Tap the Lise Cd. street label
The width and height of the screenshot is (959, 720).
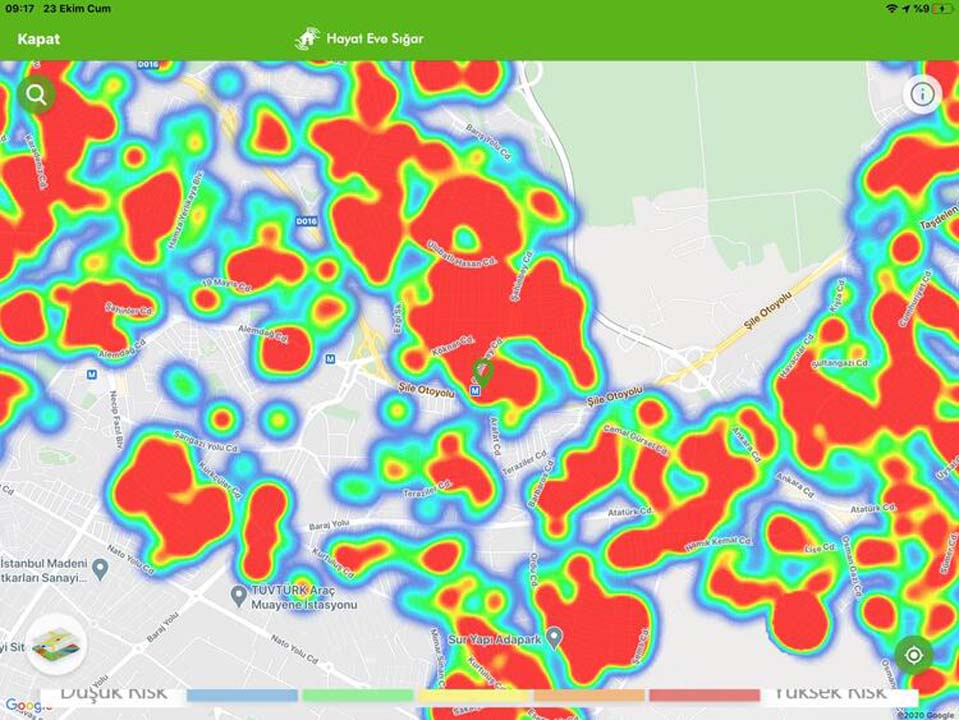point(820,549)
